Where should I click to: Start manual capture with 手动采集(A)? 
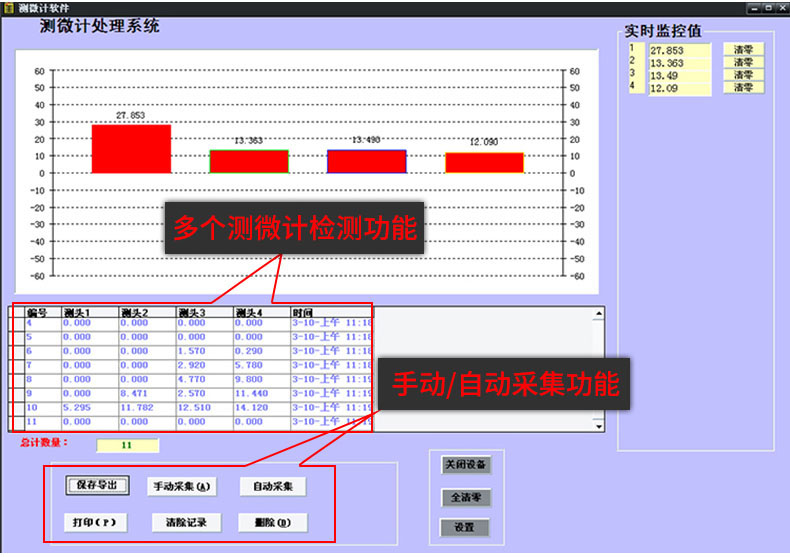(181, 487)
